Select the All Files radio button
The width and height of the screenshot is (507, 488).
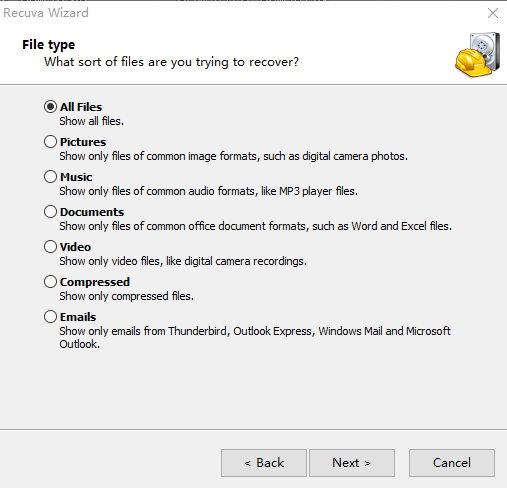(50, 107)
